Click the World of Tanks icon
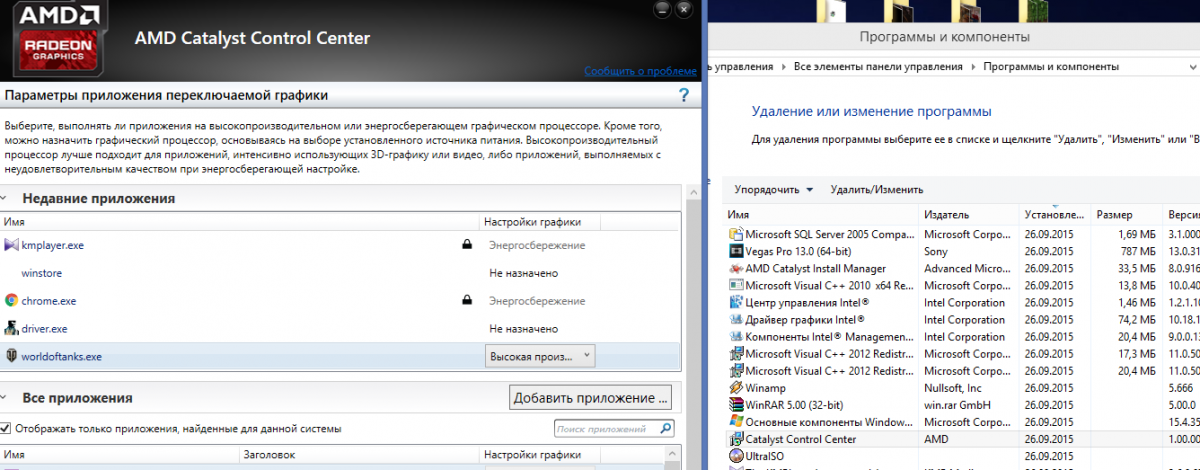 11,356
